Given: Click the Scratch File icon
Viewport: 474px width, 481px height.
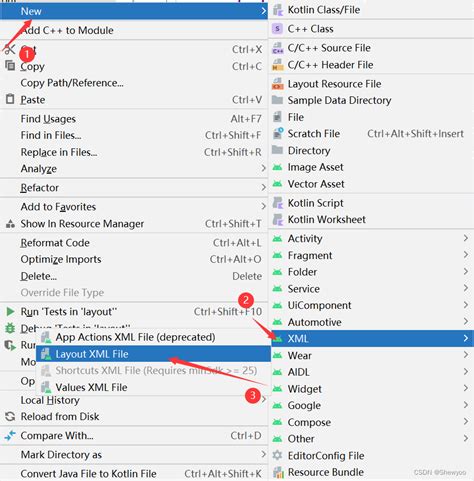Looking at the screenshot, I should 278,133.
